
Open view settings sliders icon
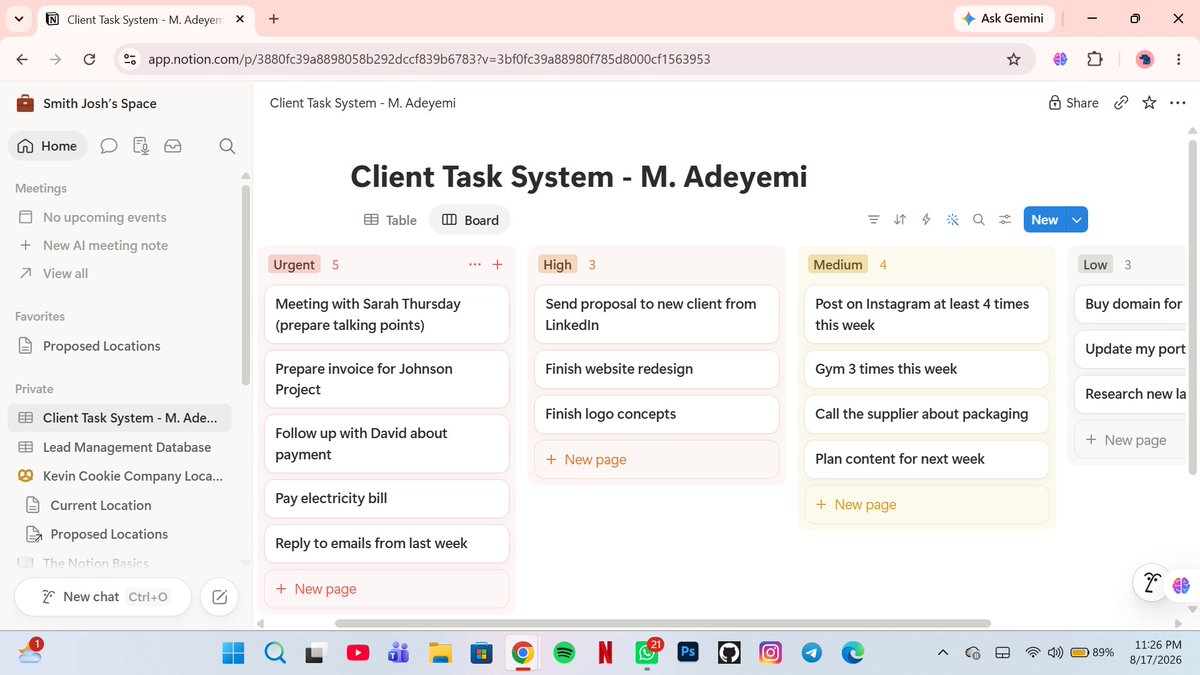tap(1005, 220)
